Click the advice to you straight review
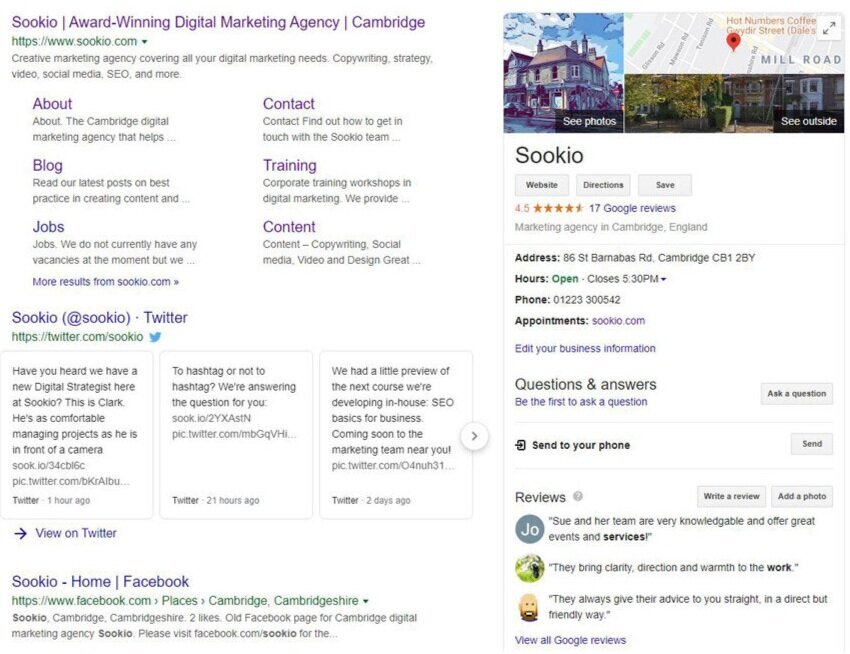This screenshot has height=654, width=850. coord(687,607)
